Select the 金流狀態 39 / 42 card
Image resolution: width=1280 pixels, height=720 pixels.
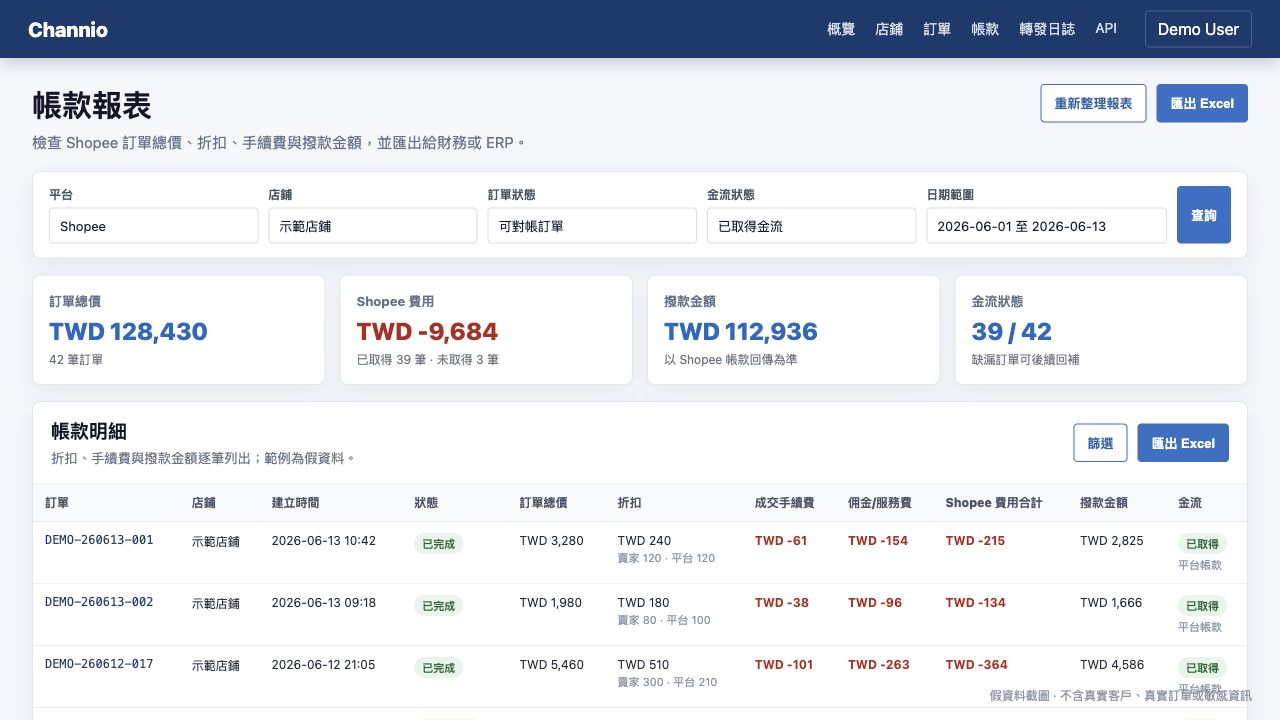tap(1101, 330)
